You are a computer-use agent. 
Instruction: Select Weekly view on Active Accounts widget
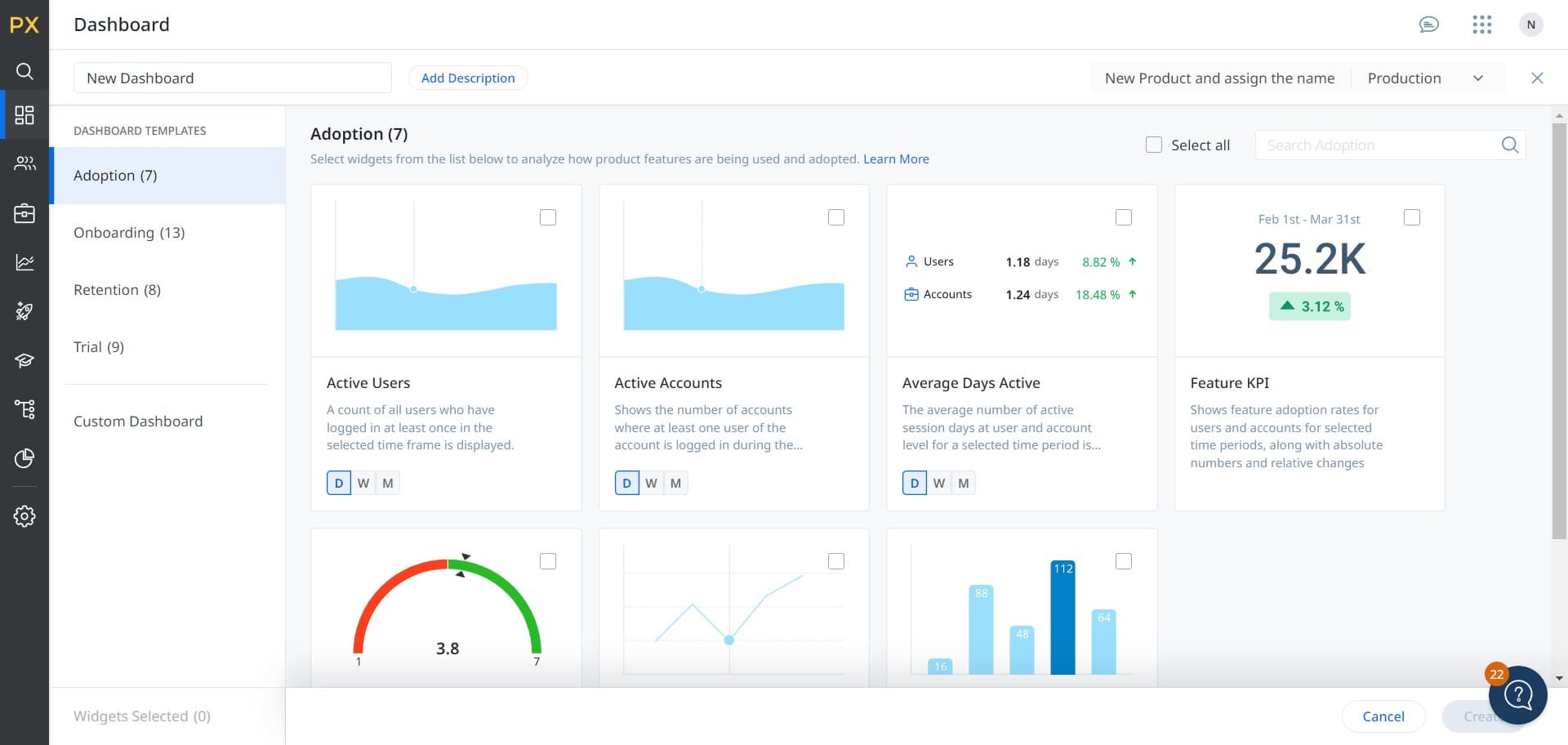coord(651,483)
